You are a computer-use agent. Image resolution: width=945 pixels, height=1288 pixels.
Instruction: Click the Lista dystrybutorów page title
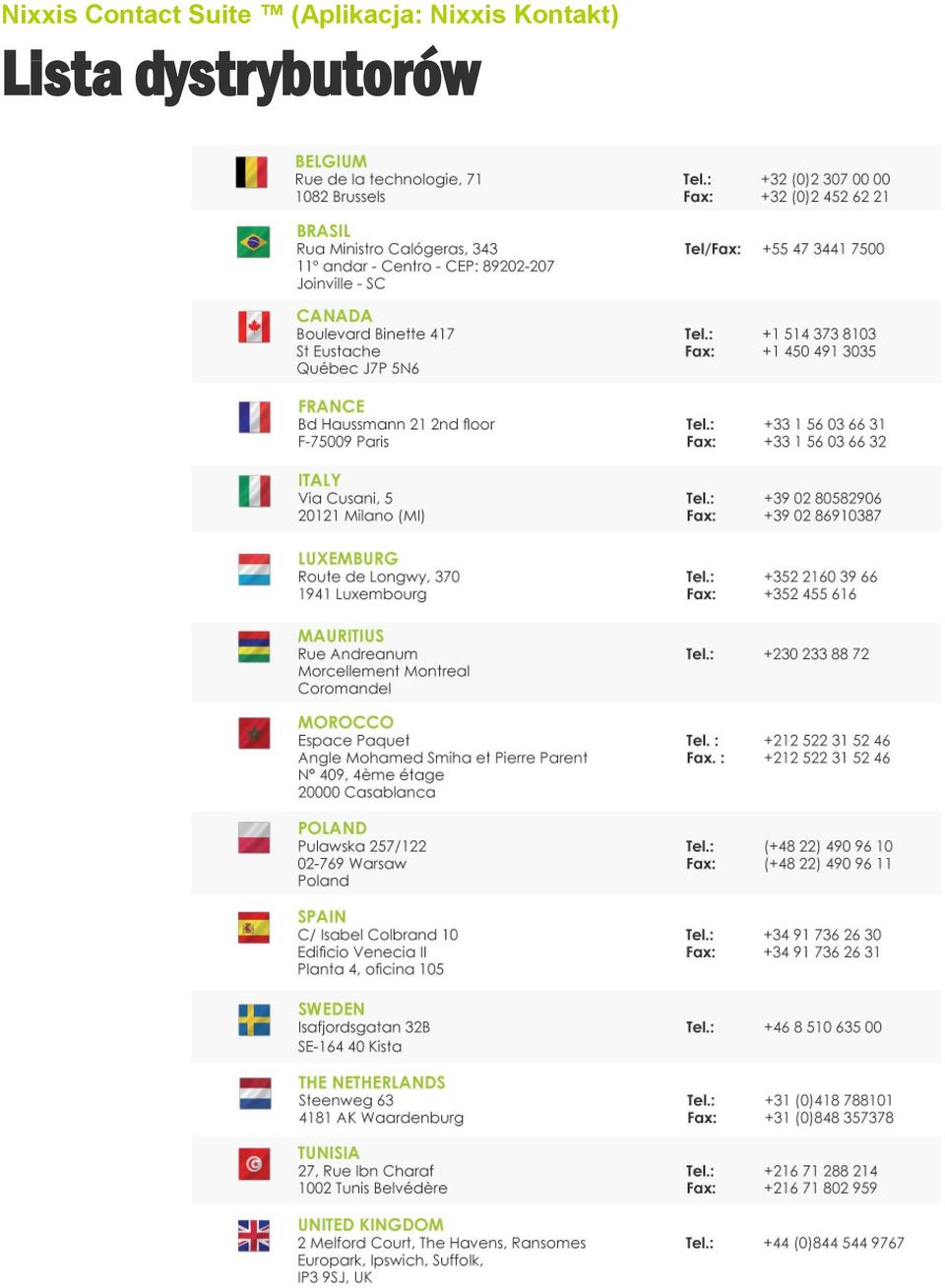(x=241, y=77)
